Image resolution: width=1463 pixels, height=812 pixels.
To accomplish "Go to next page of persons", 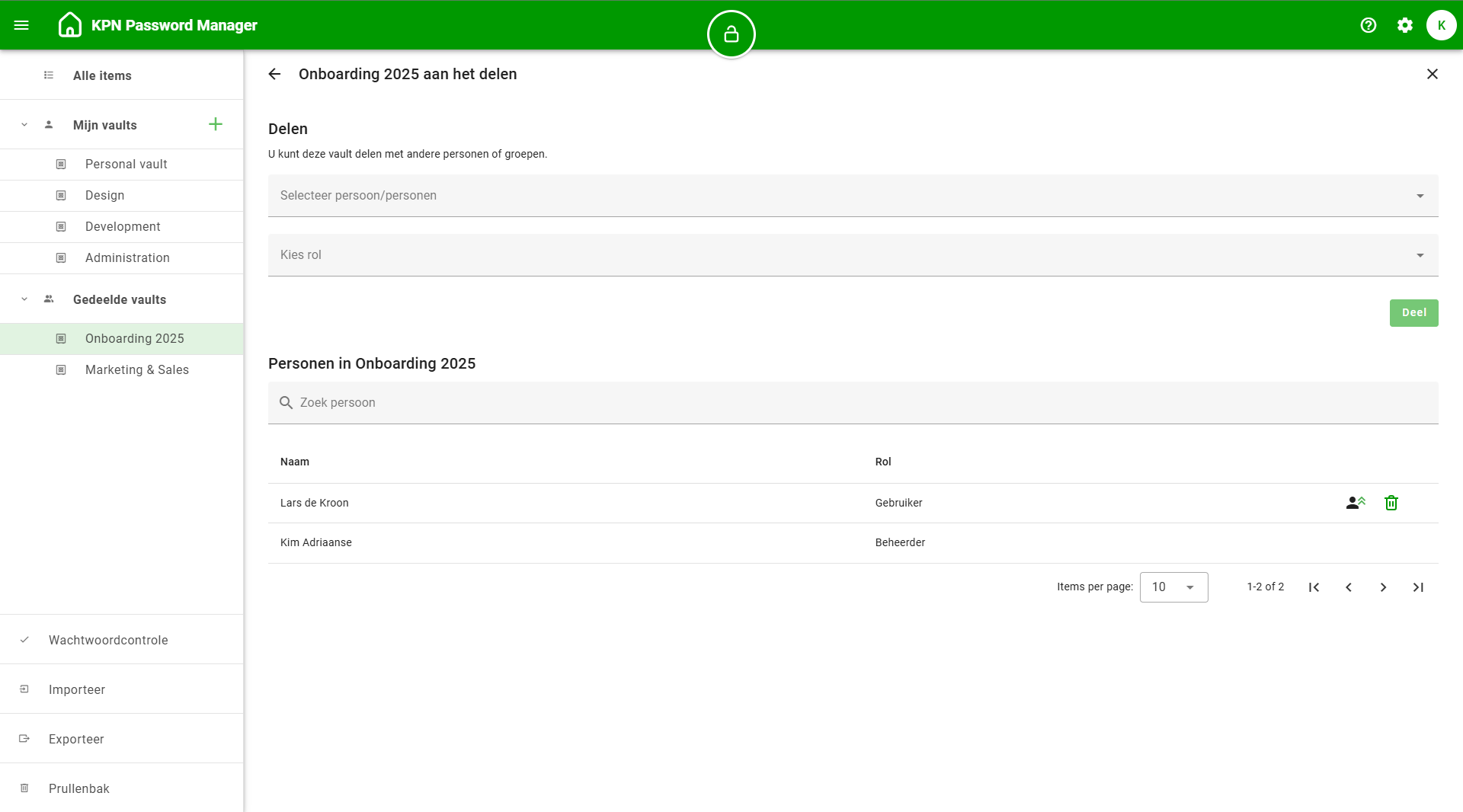I will pyautogui.click(x=1383, y=587).
